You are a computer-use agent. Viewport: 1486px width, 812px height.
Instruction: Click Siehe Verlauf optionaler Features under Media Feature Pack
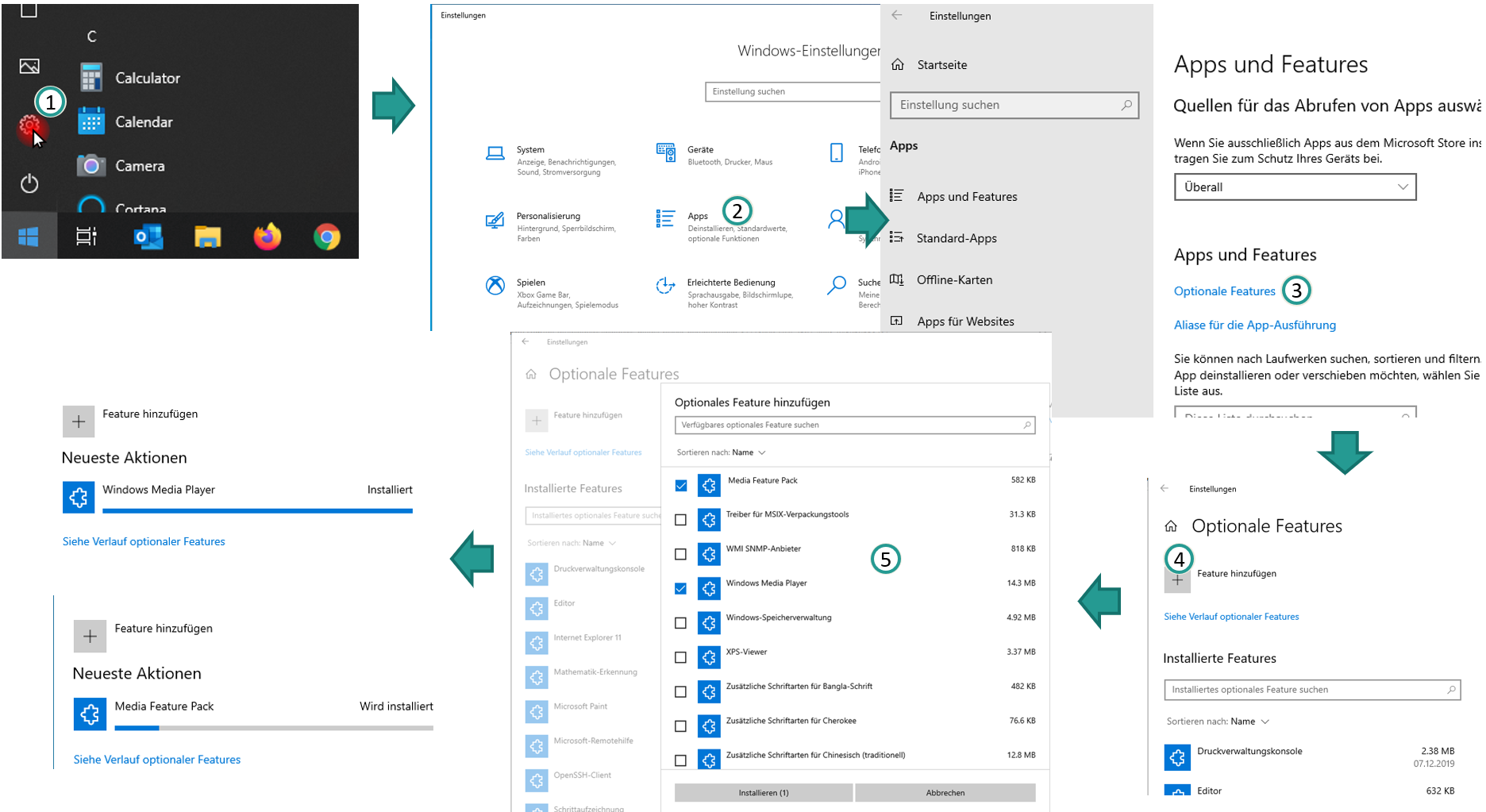(157, 760)
